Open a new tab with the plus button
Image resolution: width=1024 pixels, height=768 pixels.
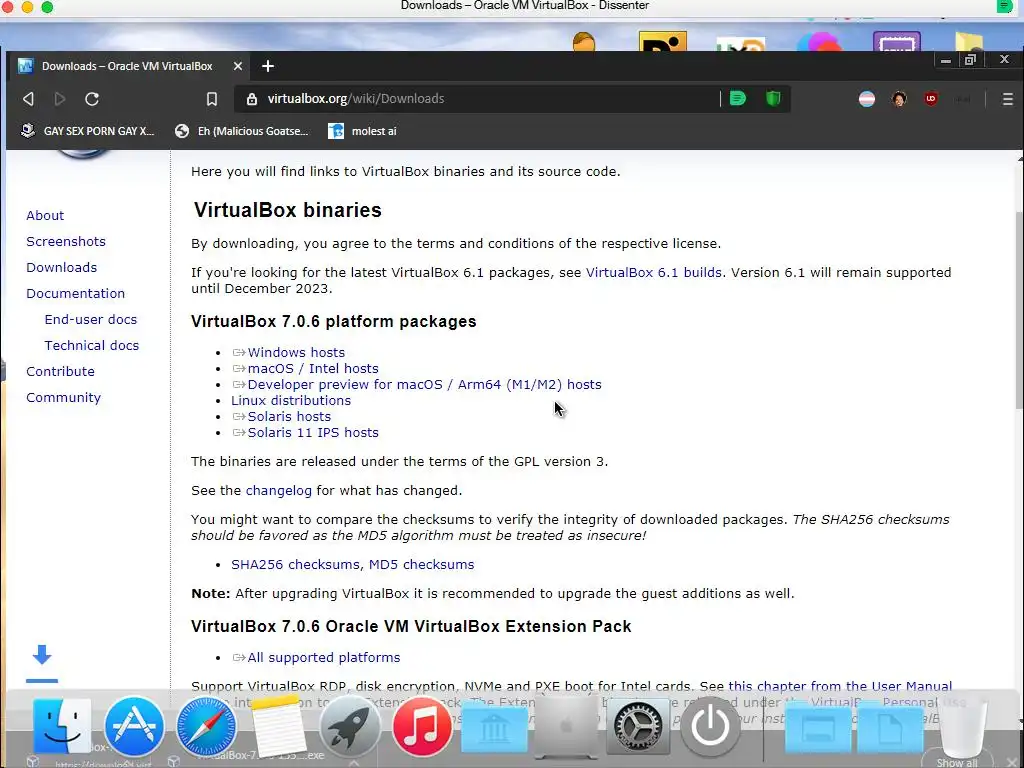pos(268,66)
